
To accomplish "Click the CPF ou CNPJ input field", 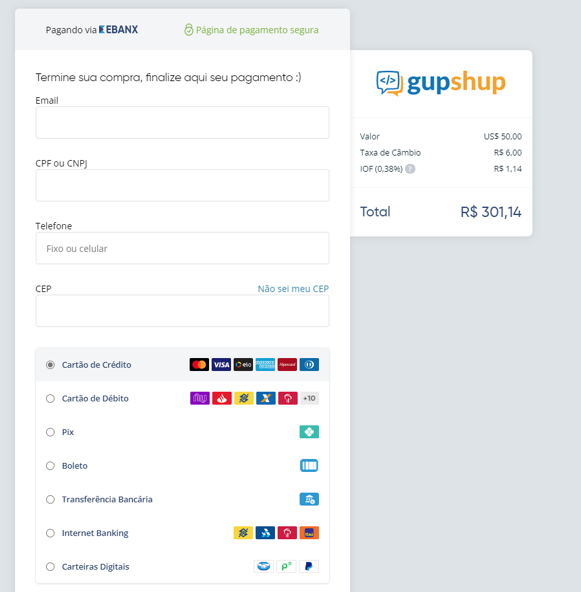I will (x=182, y=185).
